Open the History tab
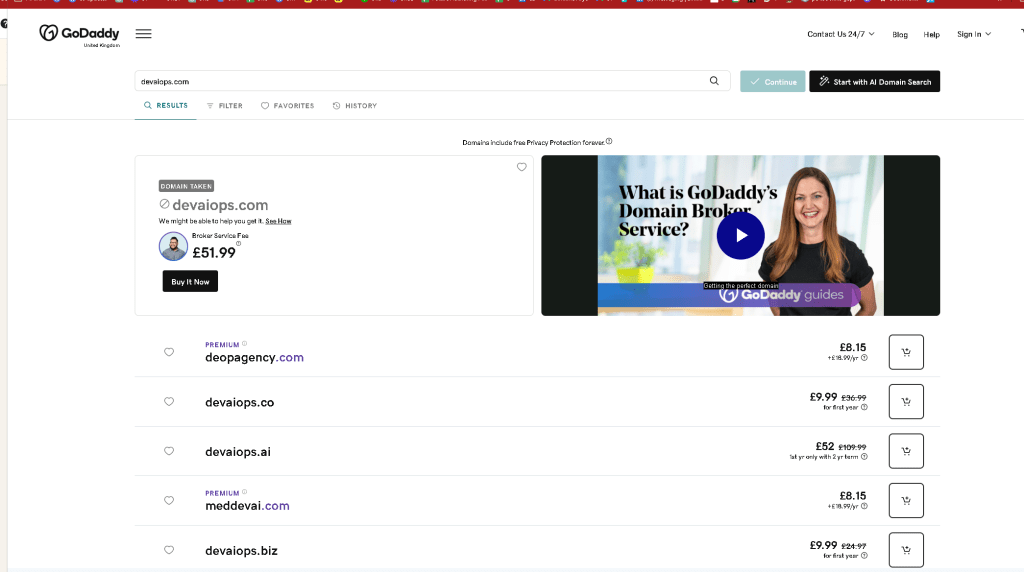The height and width of the screenshot is (572, 1024). pos(355,106)
